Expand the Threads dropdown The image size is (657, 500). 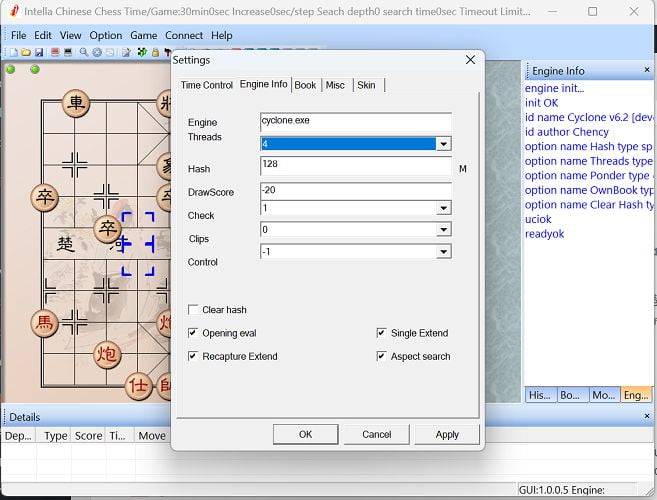[443, 144]
